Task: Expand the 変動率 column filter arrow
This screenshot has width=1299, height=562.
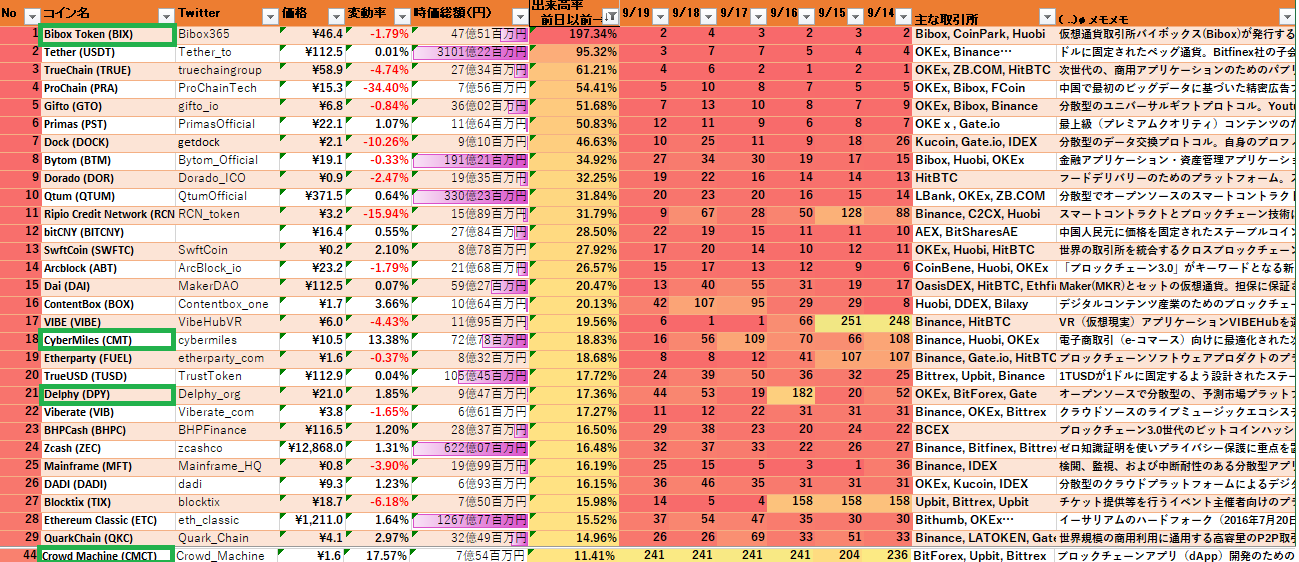Action: click(x=399, y=17)
